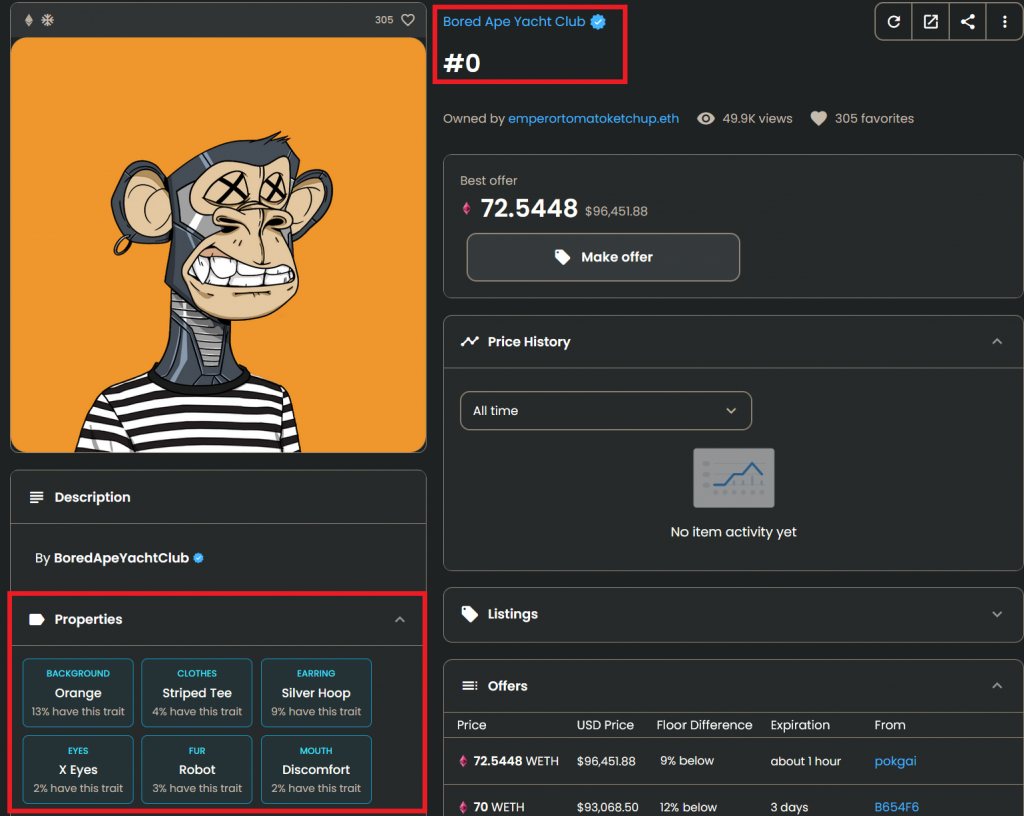
Task: Click the refresh metadata icon
Action: point(893,22)
